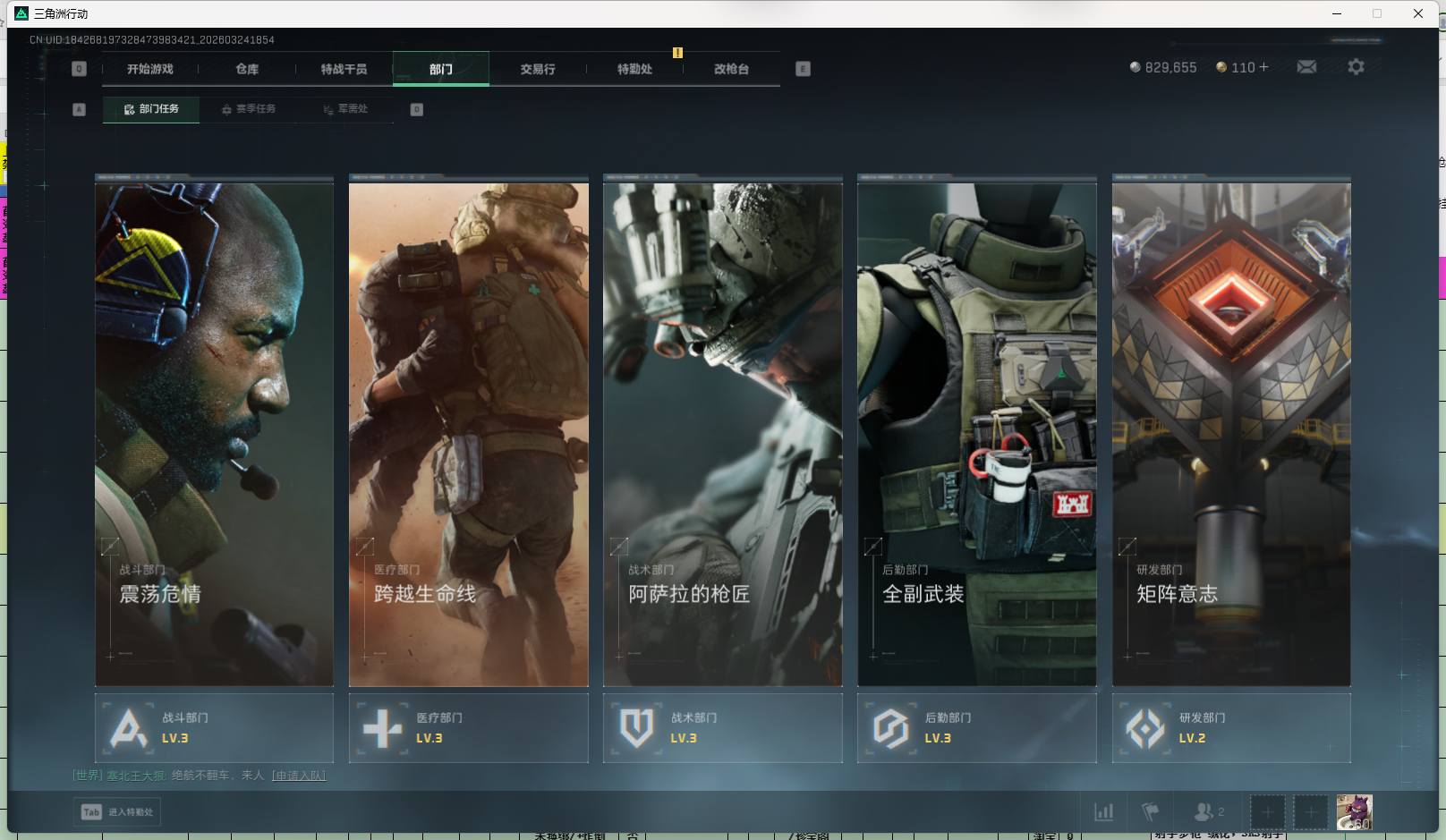This screenshot has width=1446, height=840.
Task: Click the 战斗部门 emblem icon
Action: 128,728
